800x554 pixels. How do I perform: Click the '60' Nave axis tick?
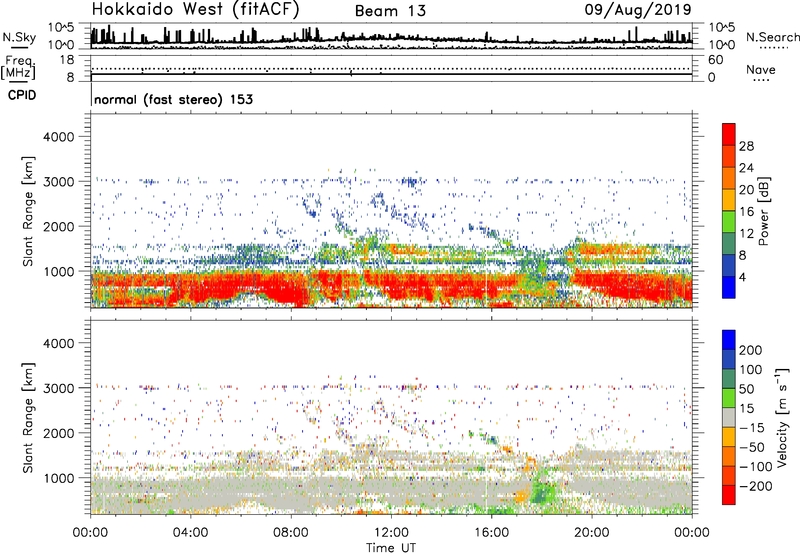pos(715,60)
